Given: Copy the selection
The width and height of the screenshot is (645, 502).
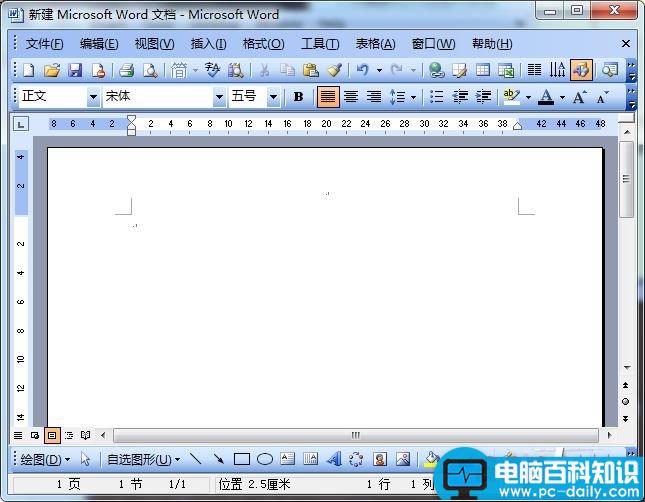Looking at the screenshot, I should 288,70.
